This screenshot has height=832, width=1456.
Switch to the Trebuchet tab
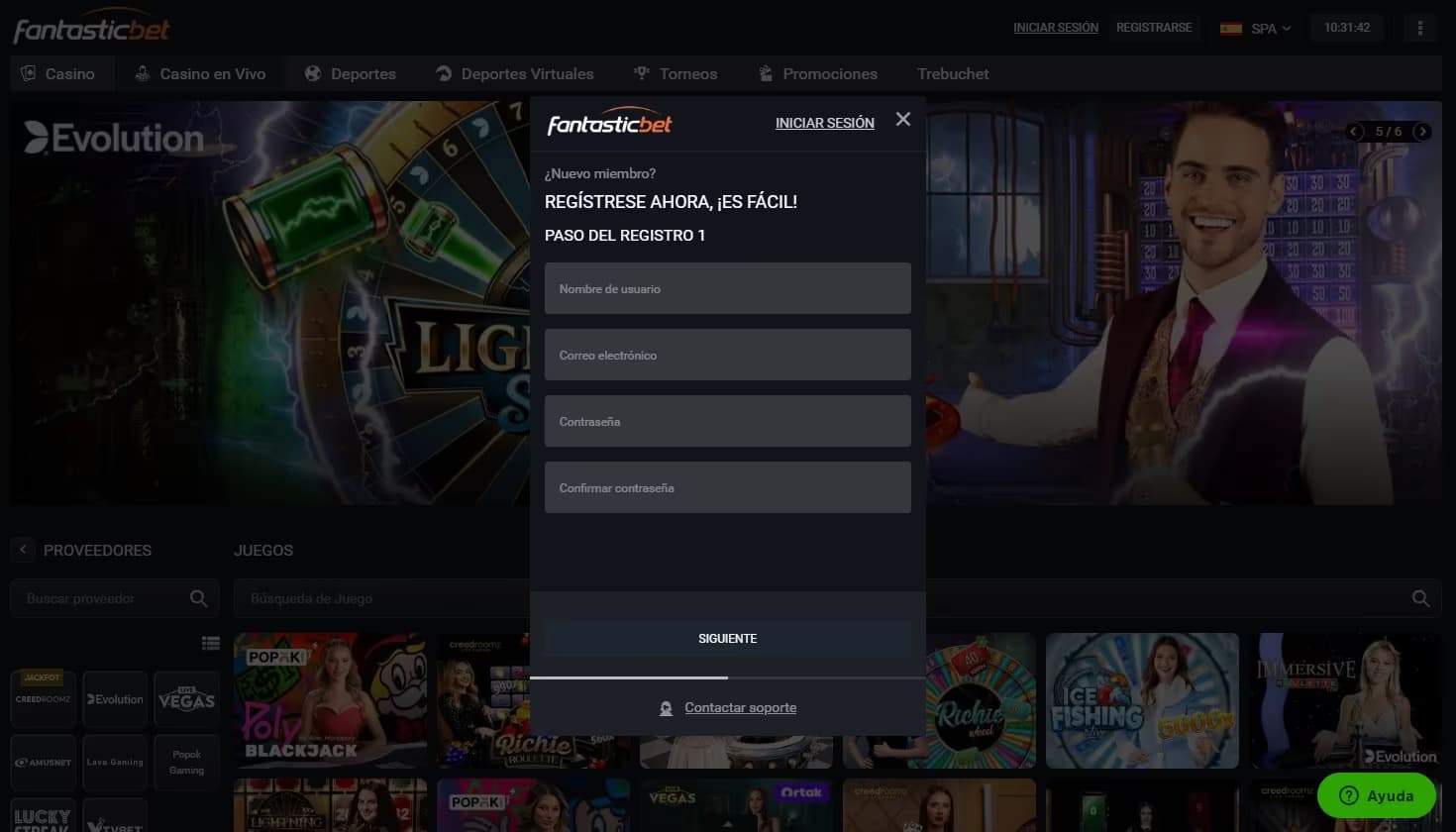click(x=952, y=72)
